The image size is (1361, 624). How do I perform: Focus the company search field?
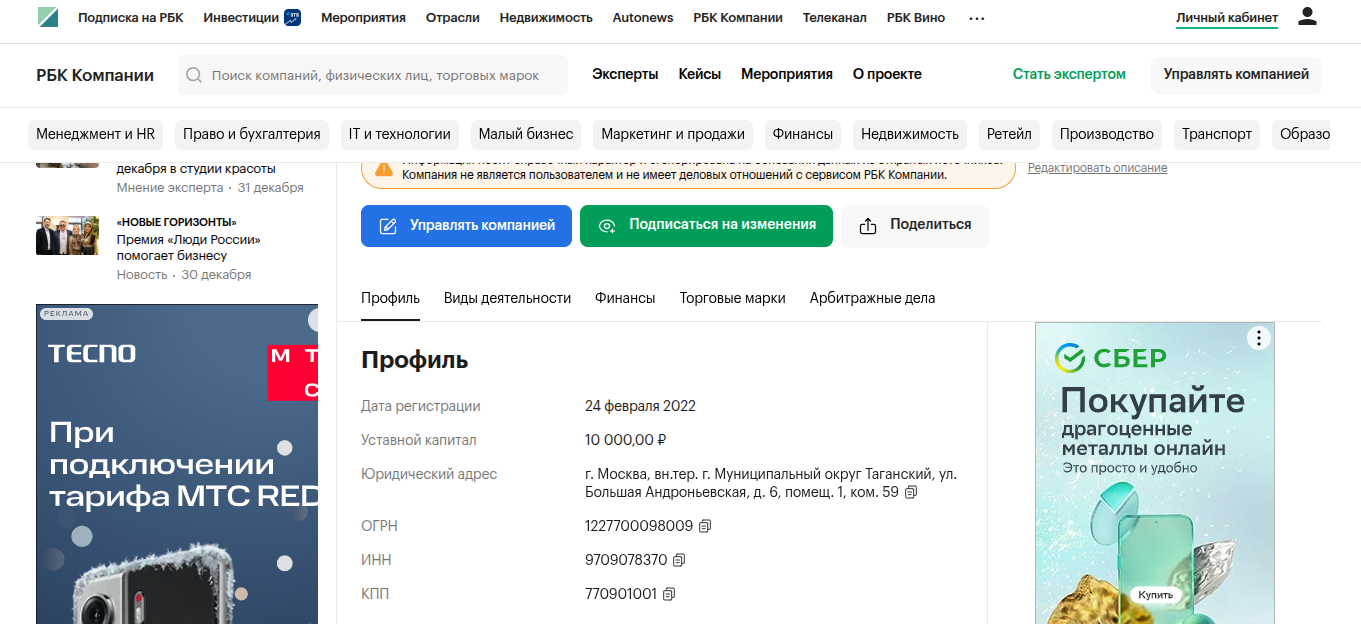(x=373, y=75)
